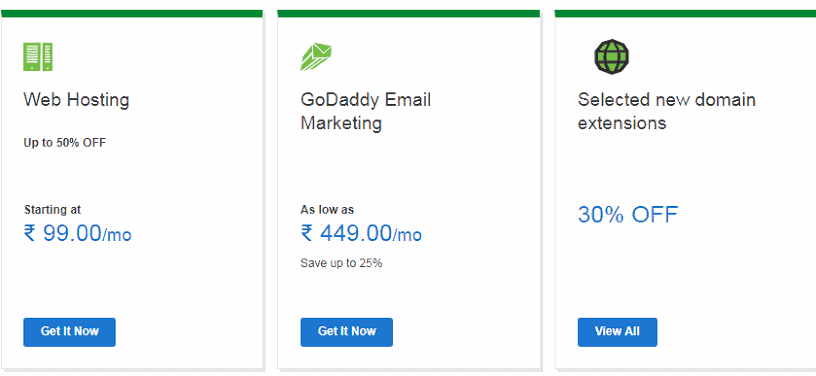Open the GoDaddy Email Marketing heading

click(x=366, y=111)
